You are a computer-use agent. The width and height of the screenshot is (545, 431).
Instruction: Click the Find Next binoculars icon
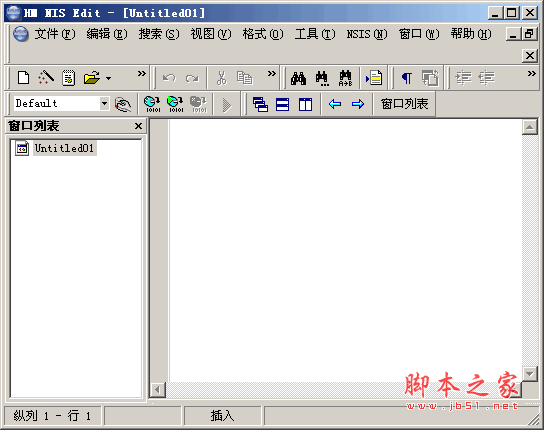(x=322, y=78)
